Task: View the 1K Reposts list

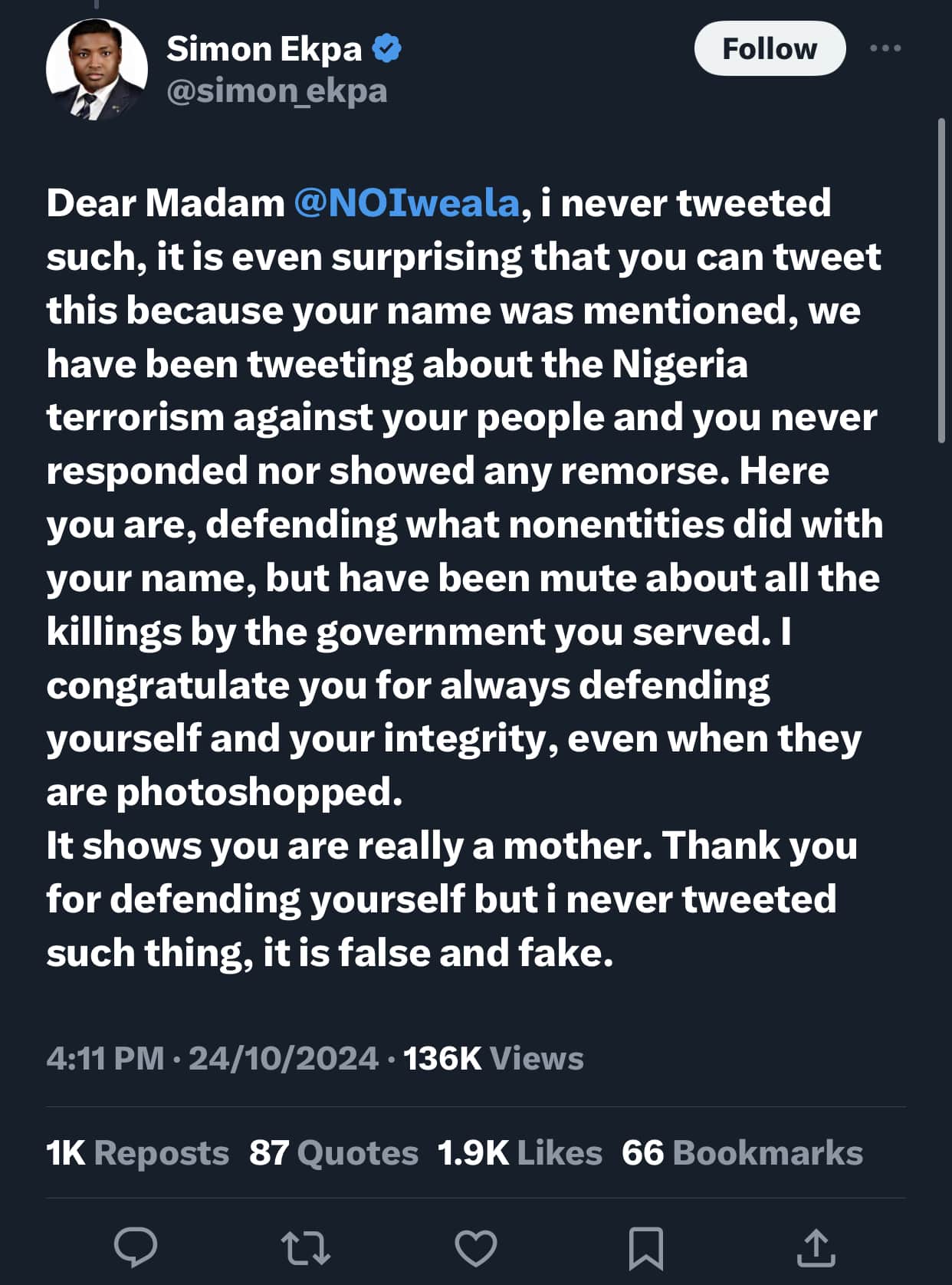Action: 138,1152
